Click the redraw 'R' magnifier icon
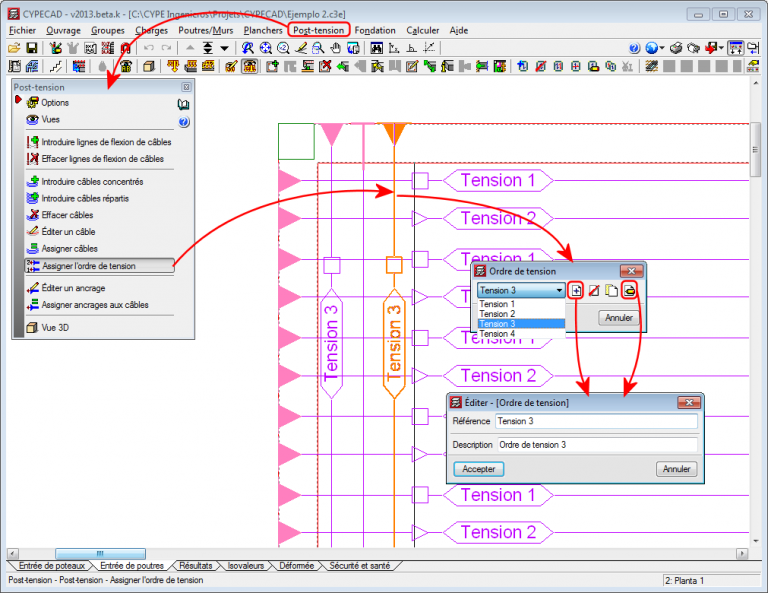Screen dimensions: 768x593 [248, 48]
